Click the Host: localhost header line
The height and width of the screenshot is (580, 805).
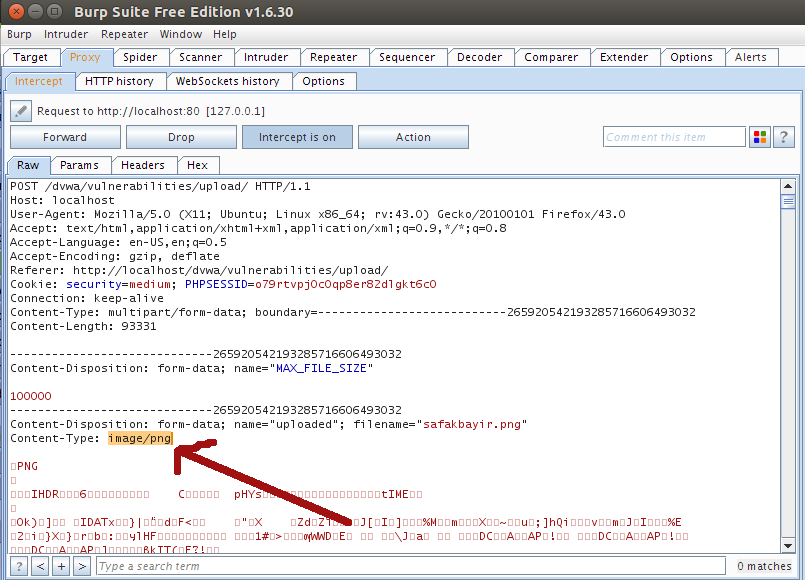[62, 200]
